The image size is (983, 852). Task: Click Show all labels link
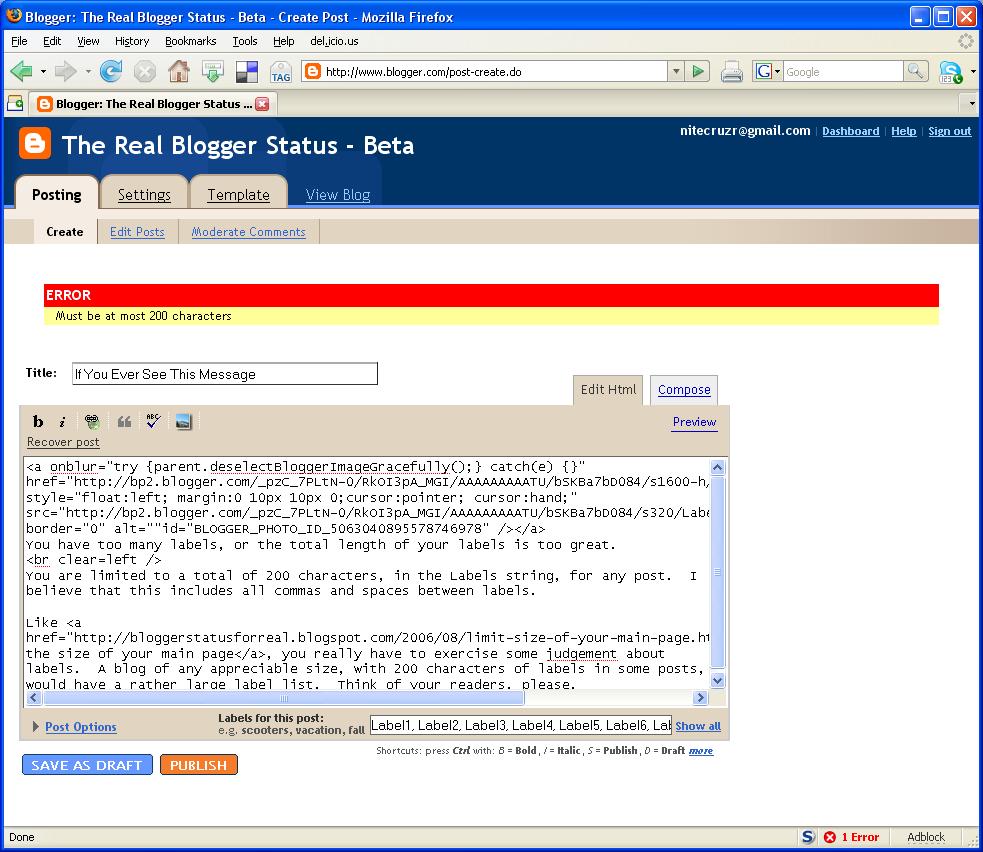coord(698,726)
